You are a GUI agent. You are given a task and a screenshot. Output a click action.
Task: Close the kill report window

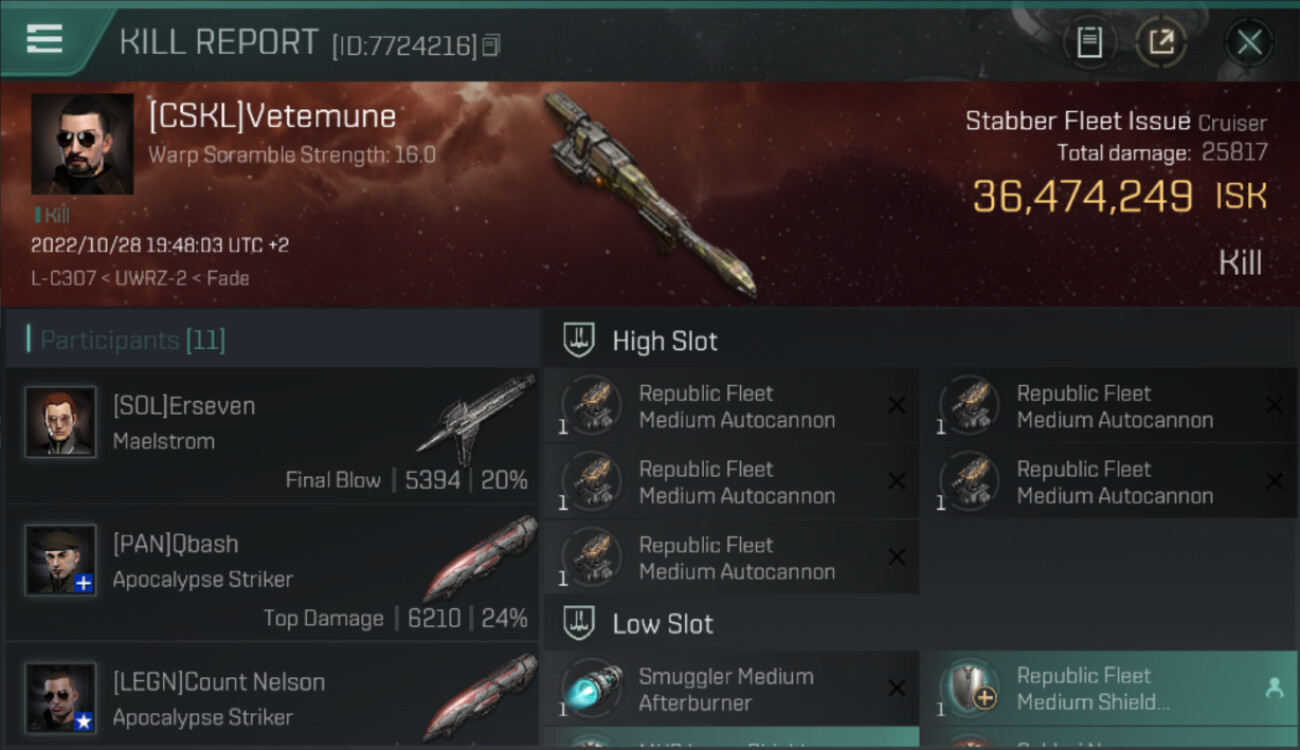[1249, 42]
